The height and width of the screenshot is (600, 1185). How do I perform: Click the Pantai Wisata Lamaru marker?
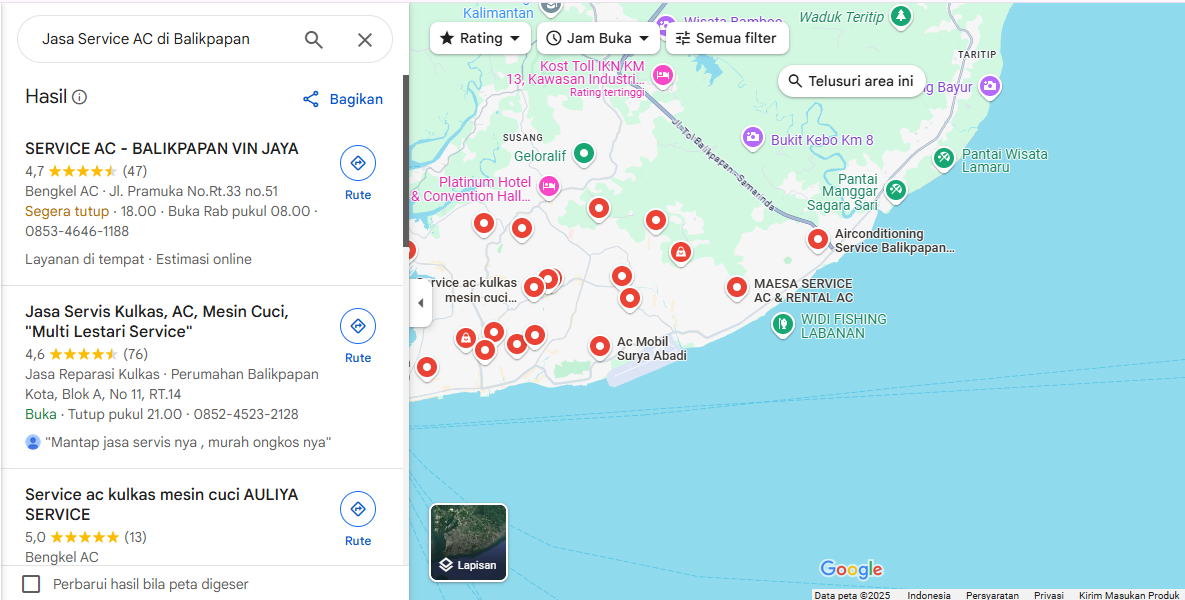(x=943, y=159)
